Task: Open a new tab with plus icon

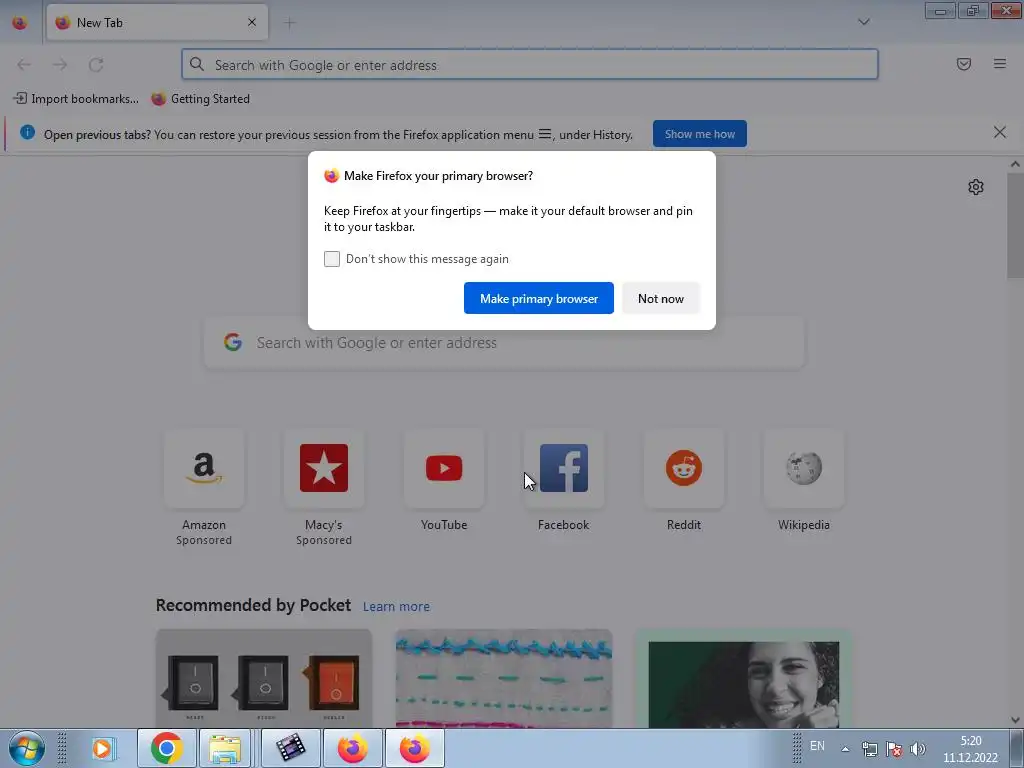Action: click(289, 23)
